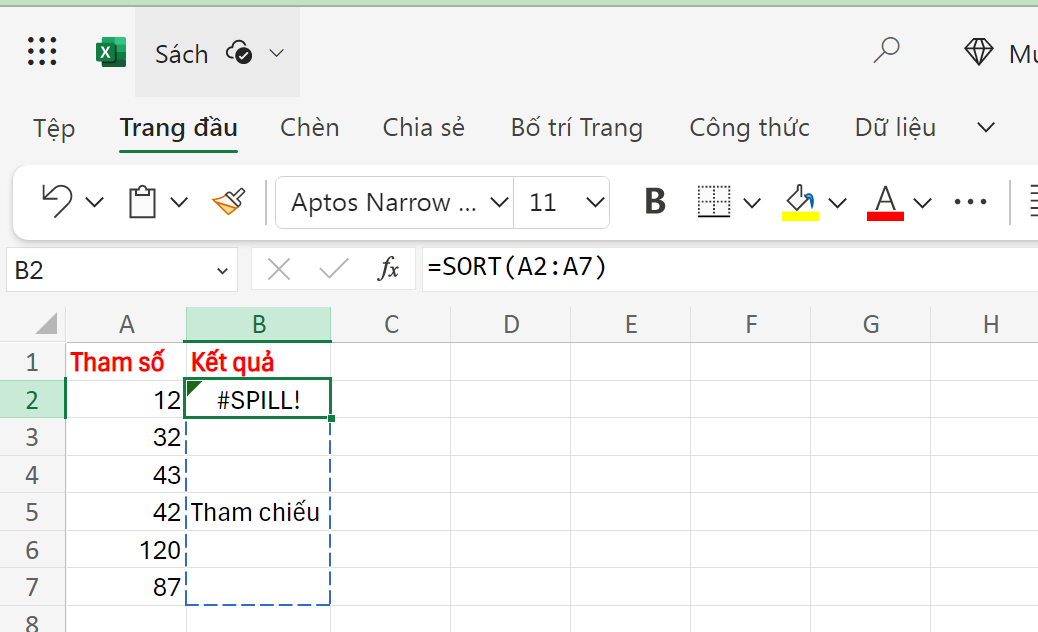Viewport: 1038px width, 632px height.
Task: Apply yellow fill color bucket
Action: pyautogui.click(x=800, y=202)
